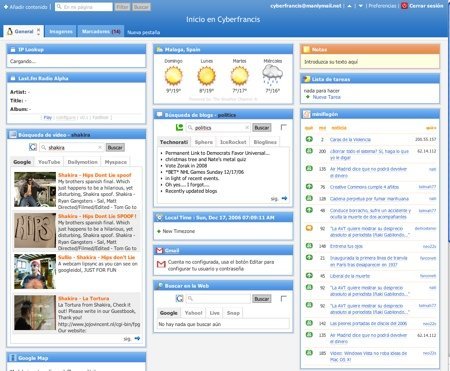Click green vote arrow for Caras de la Violencia
Image resolution: width=450 pixels, height=371 pixels.
point(309,139)
